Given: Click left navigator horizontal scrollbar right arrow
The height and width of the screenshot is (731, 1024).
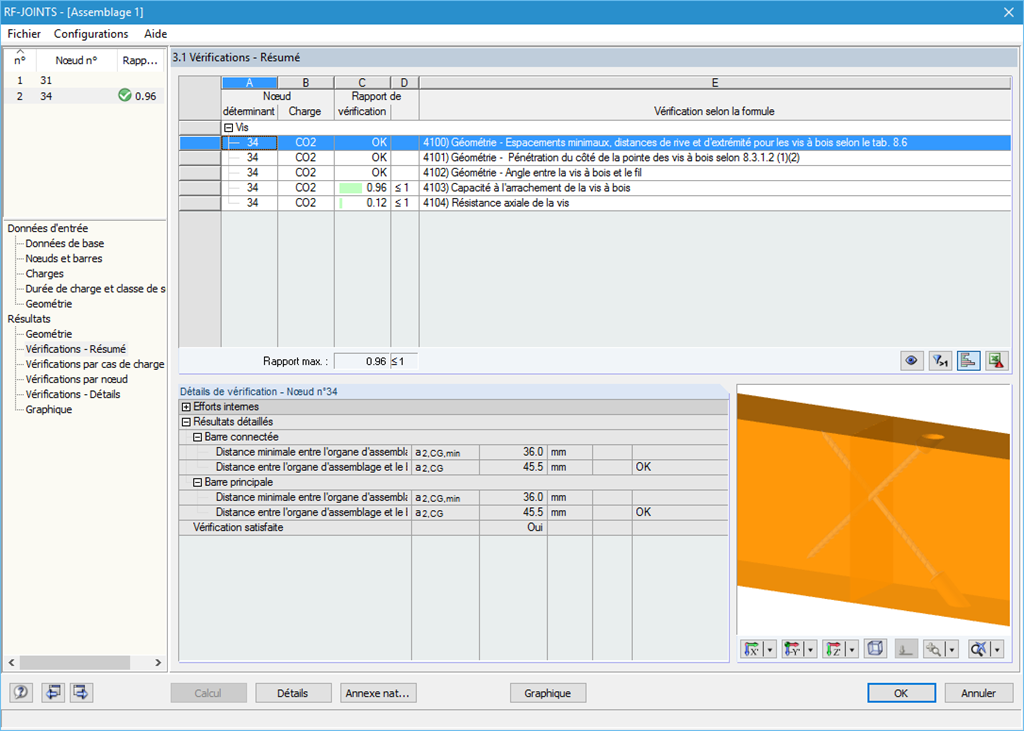Looking at the screenshot, I should pos(158,662).
